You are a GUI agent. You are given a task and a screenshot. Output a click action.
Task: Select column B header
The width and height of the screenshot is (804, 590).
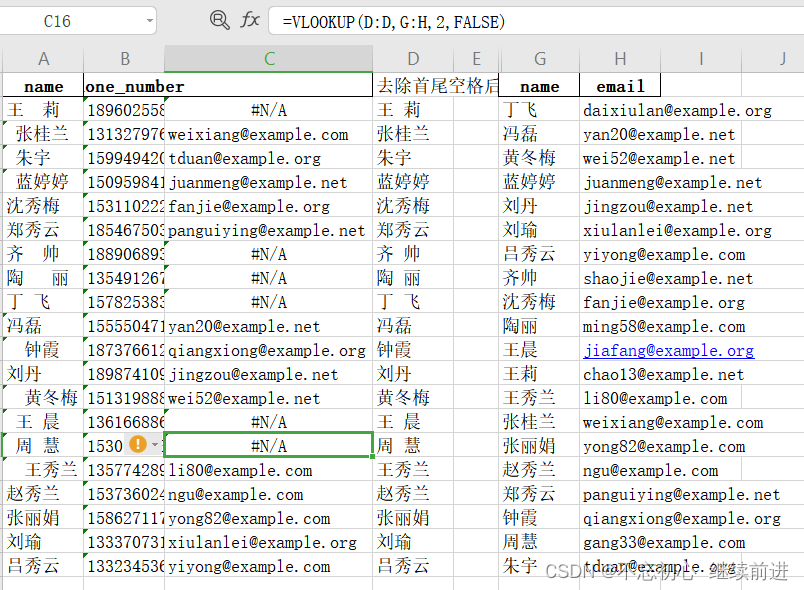pyautogui.click(x=125, y=59)
